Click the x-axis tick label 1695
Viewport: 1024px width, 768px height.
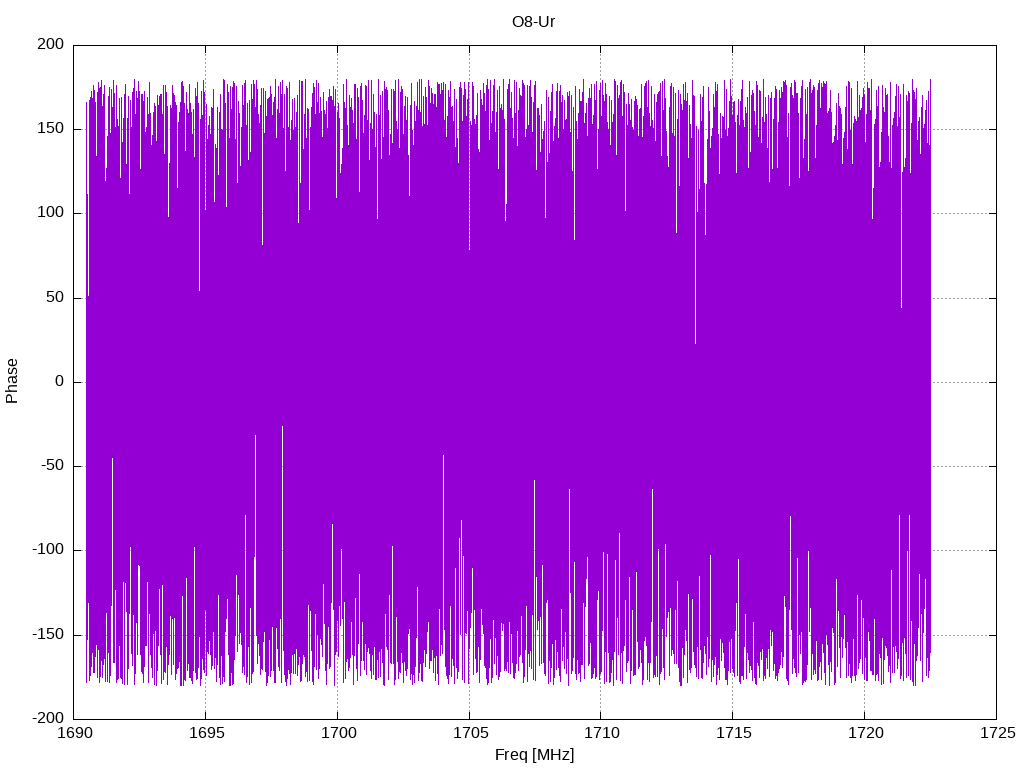pos(206,733)
